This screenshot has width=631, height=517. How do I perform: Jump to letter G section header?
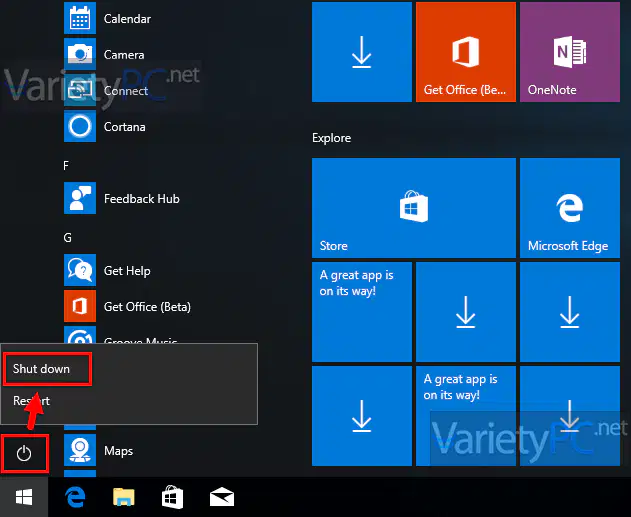[x=68, y=238]
